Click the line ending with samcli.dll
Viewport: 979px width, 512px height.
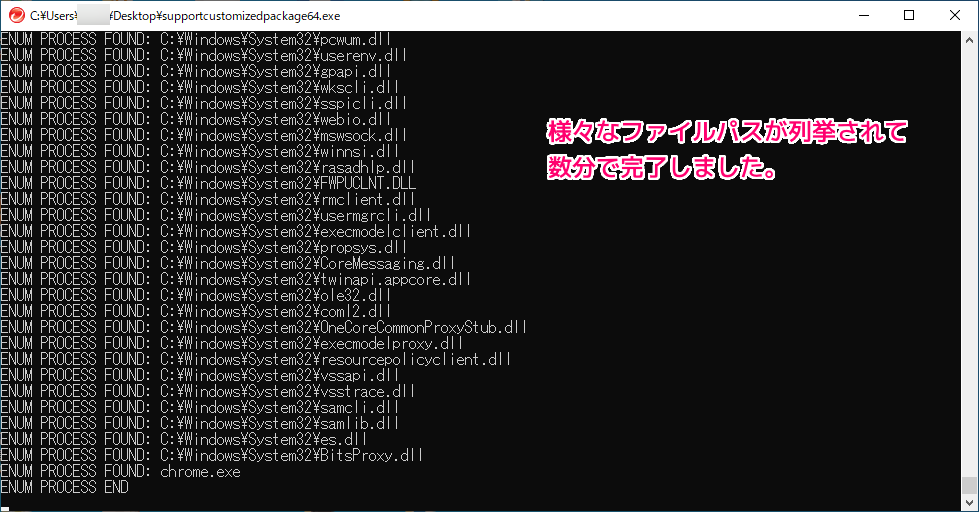coord(200,407)
